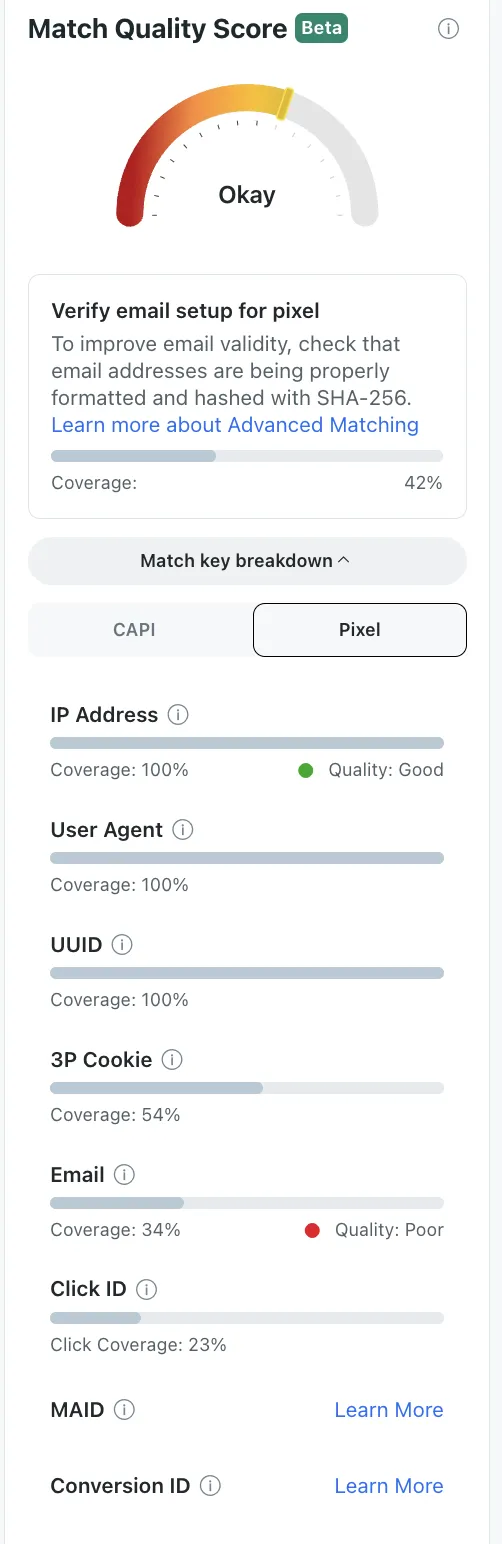Image resolution: width=502 pixels, height=1544 pixels.
Task: Show info tooltip for MAID
Action: pos(124,1410)
